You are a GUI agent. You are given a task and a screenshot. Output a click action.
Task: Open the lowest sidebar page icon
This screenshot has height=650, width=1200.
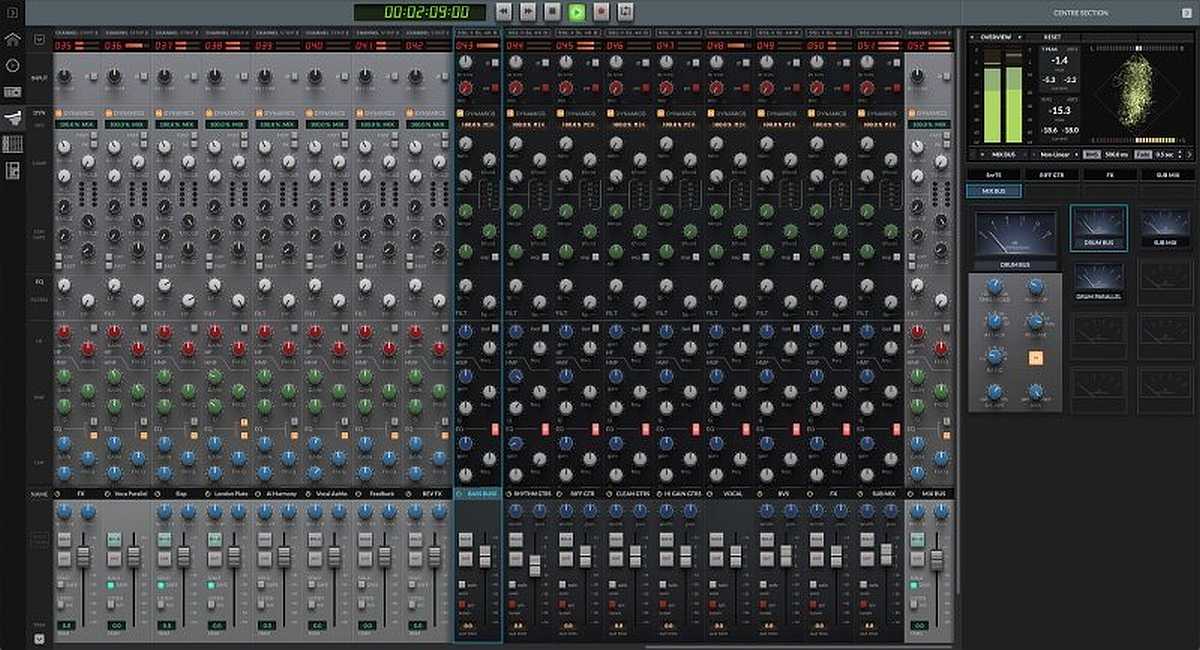(13, 170)
